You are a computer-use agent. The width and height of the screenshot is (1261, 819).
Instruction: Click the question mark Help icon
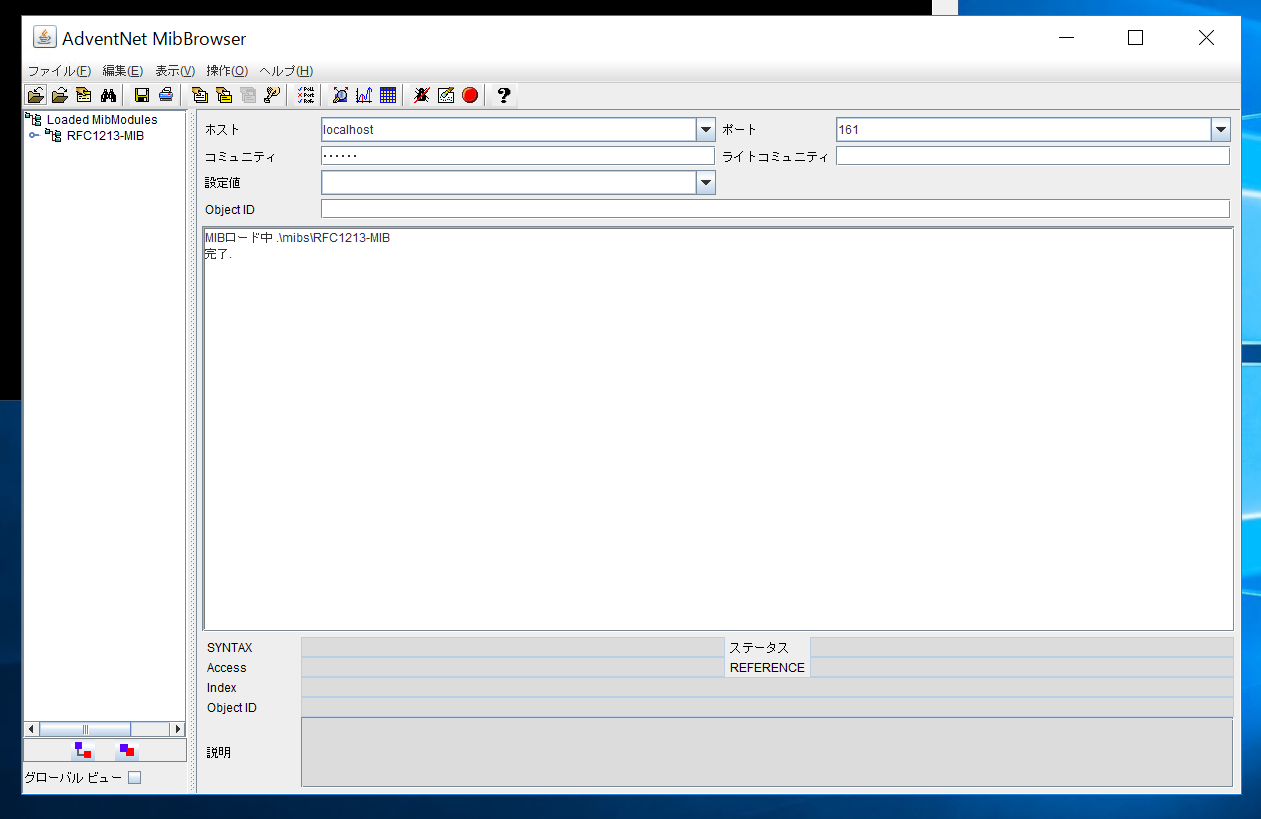[x=504, y=95]
